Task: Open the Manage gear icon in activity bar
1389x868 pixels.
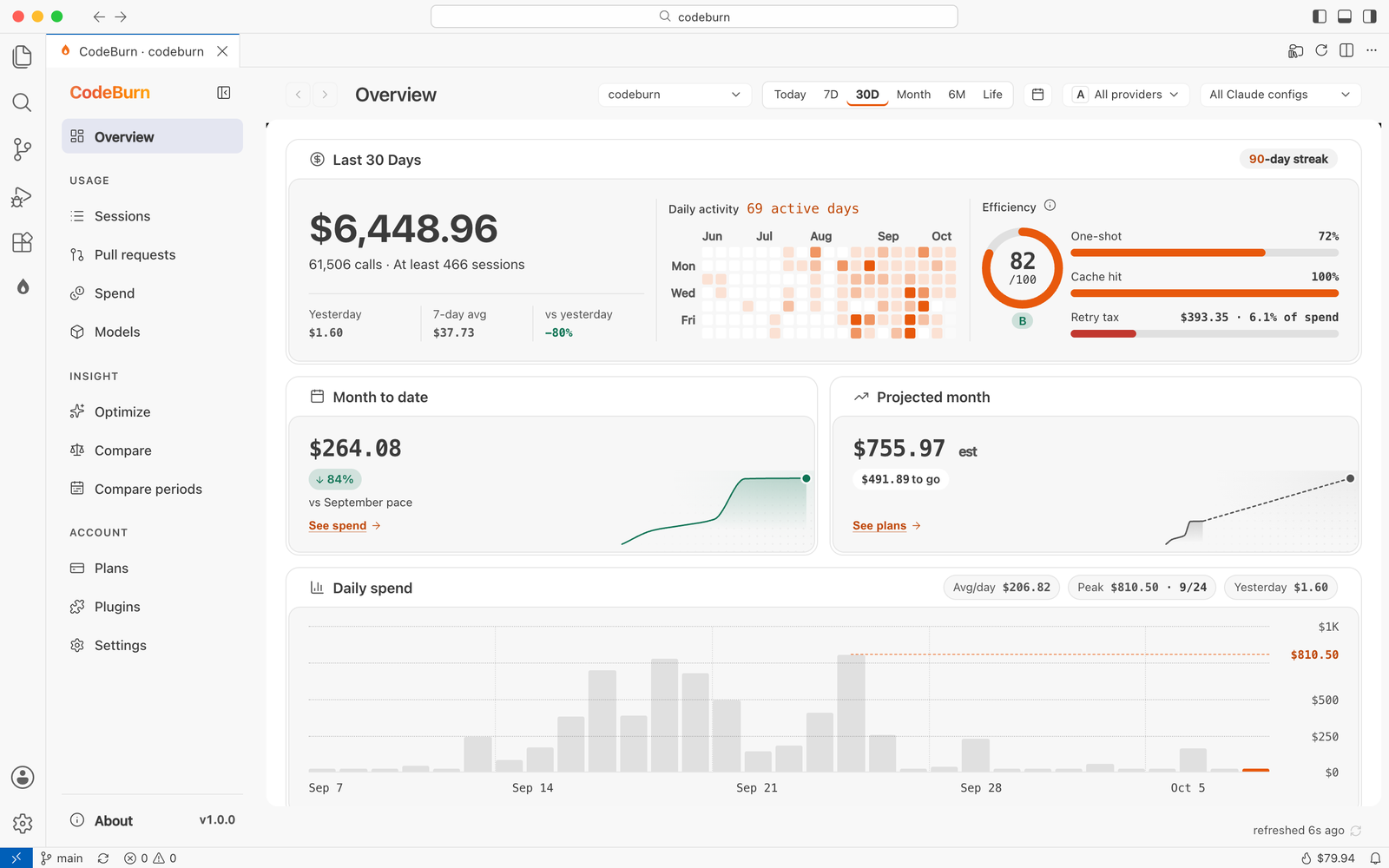Action: tap(23, 823)
